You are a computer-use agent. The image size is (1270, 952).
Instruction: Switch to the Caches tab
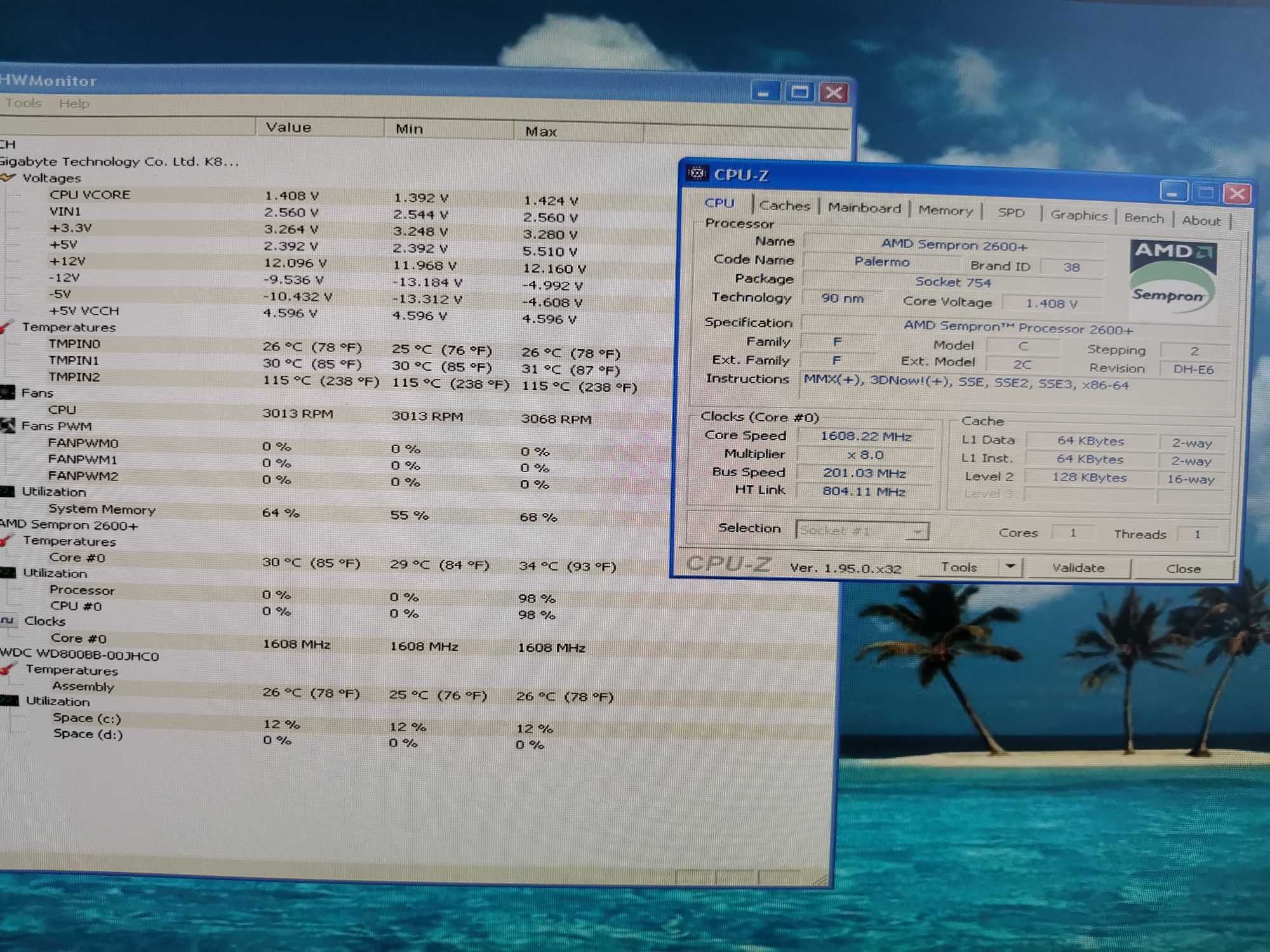tap(785, 206)
